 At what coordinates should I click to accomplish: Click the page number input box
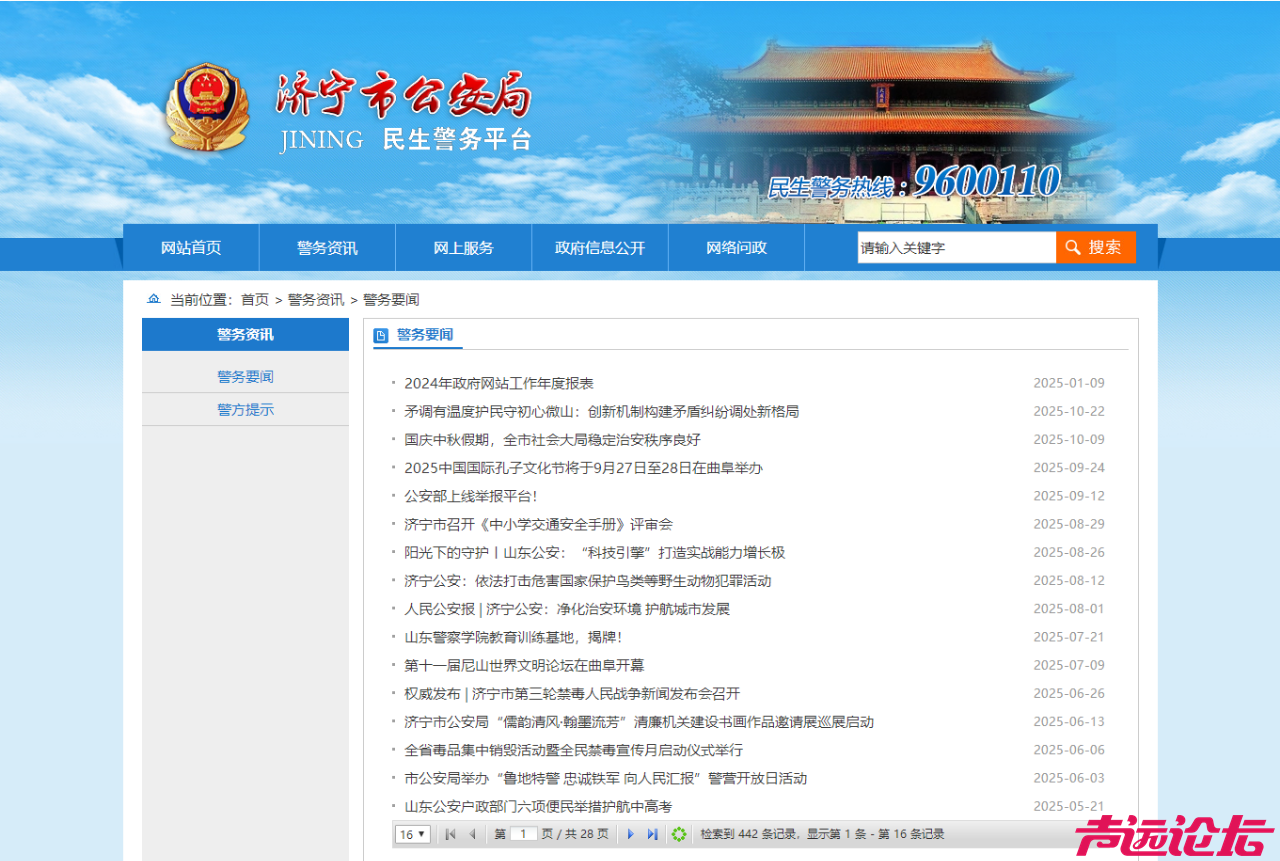point(524,834)
